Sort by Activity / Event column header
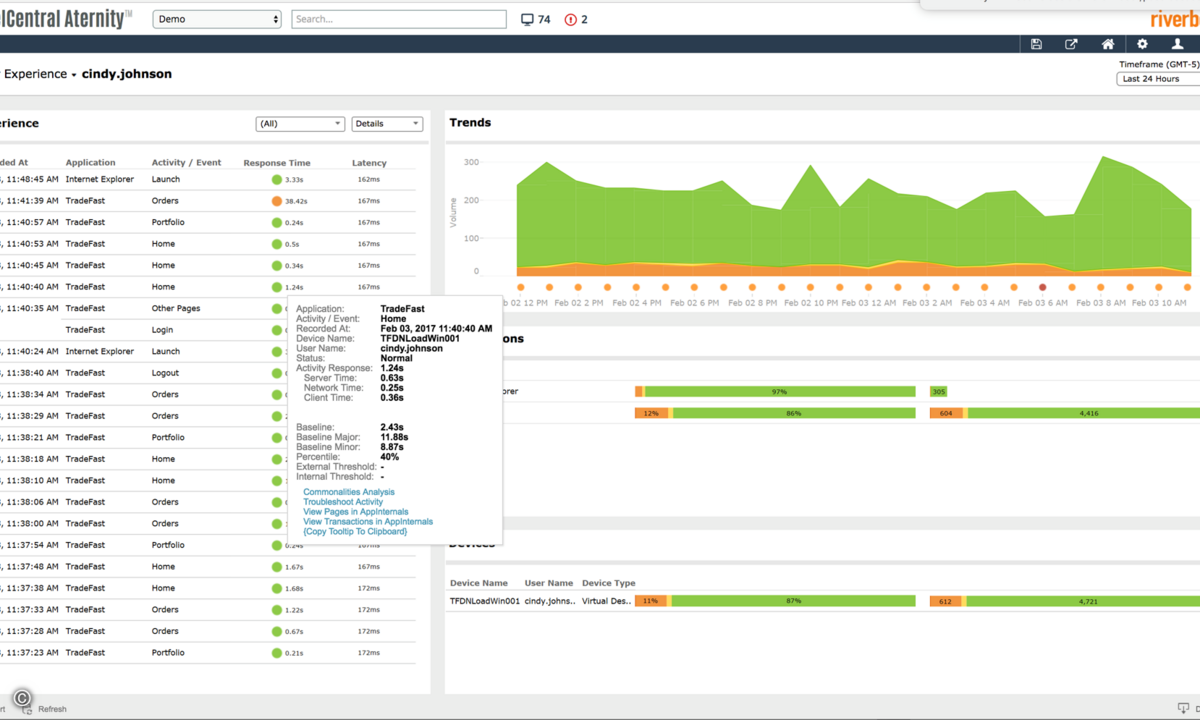 pyautogui.click(x=186, y=163)
